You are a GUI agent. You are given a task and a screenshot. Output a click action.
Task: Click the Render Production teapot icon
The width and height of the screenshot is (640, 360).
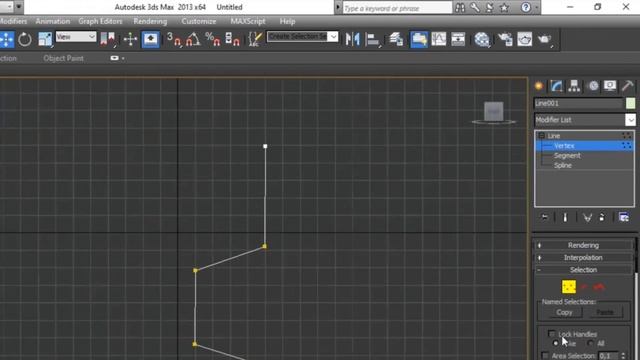tap(544, 40)
